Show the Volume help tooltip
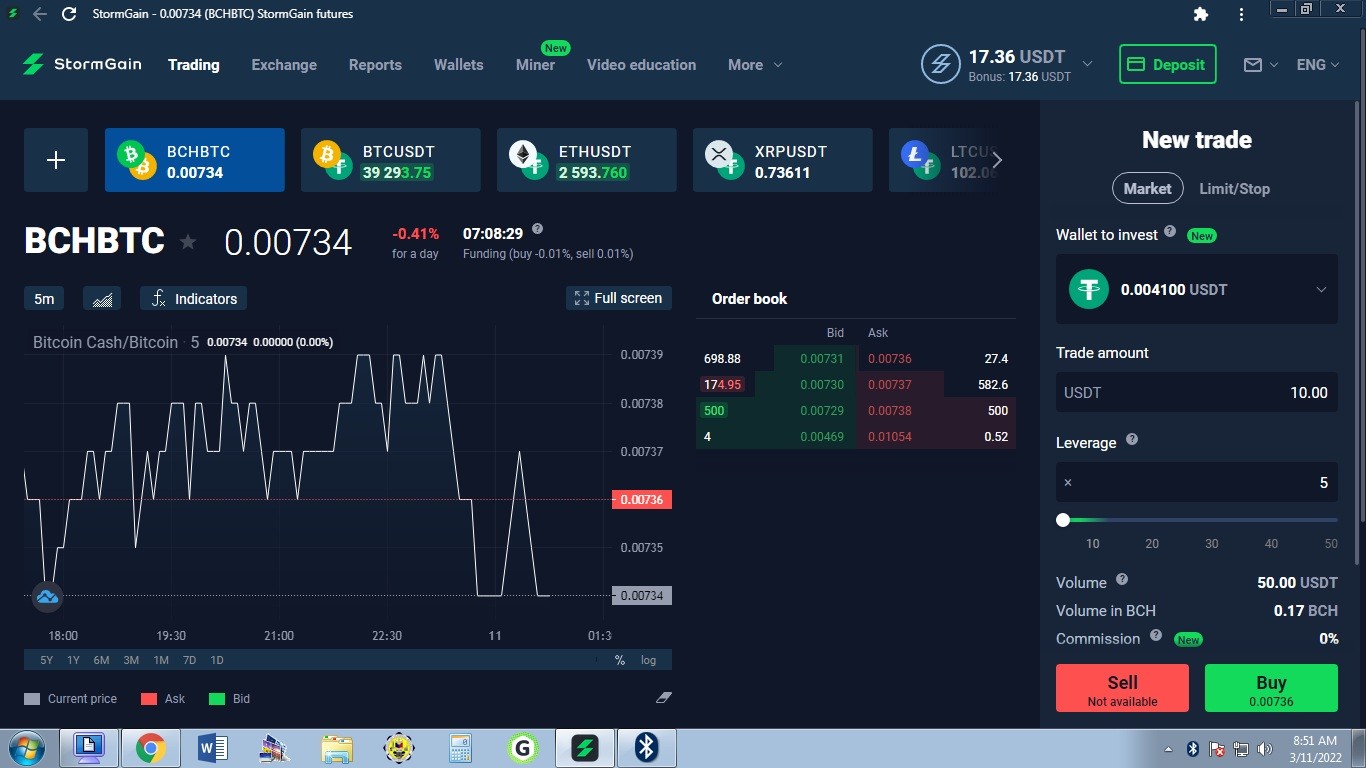Image resolution: width=1366 pixels, height=768 pixels. tap(1122, 579)
